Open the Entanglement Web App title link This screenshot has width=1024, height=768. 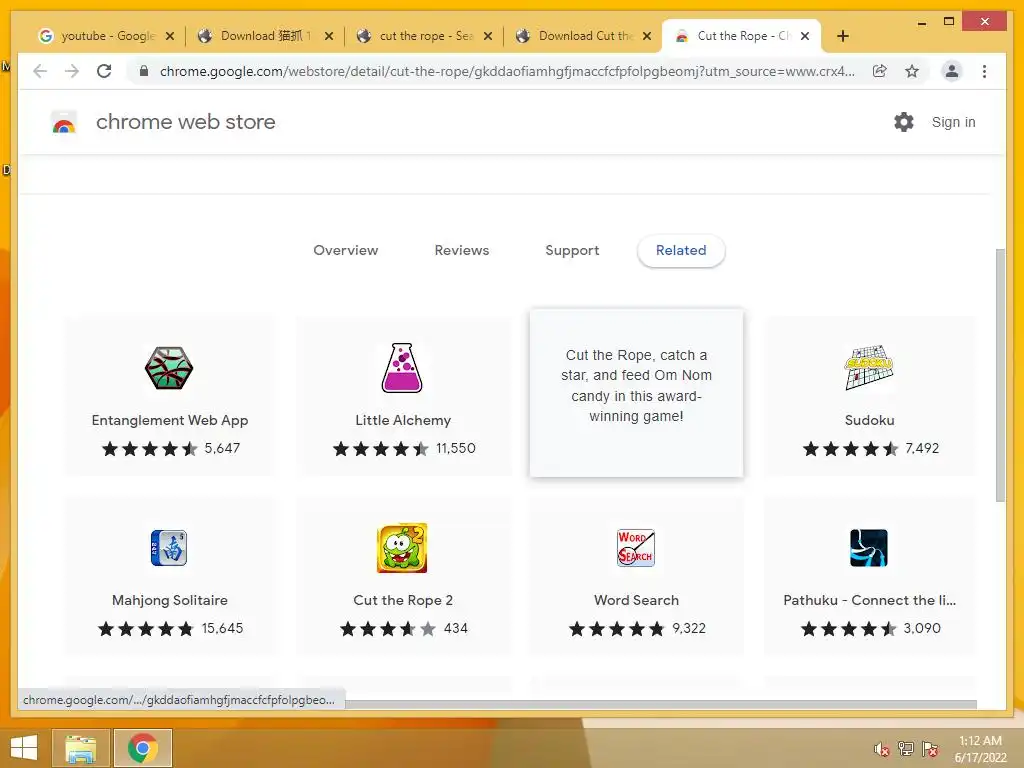click(x=170, y=421)
